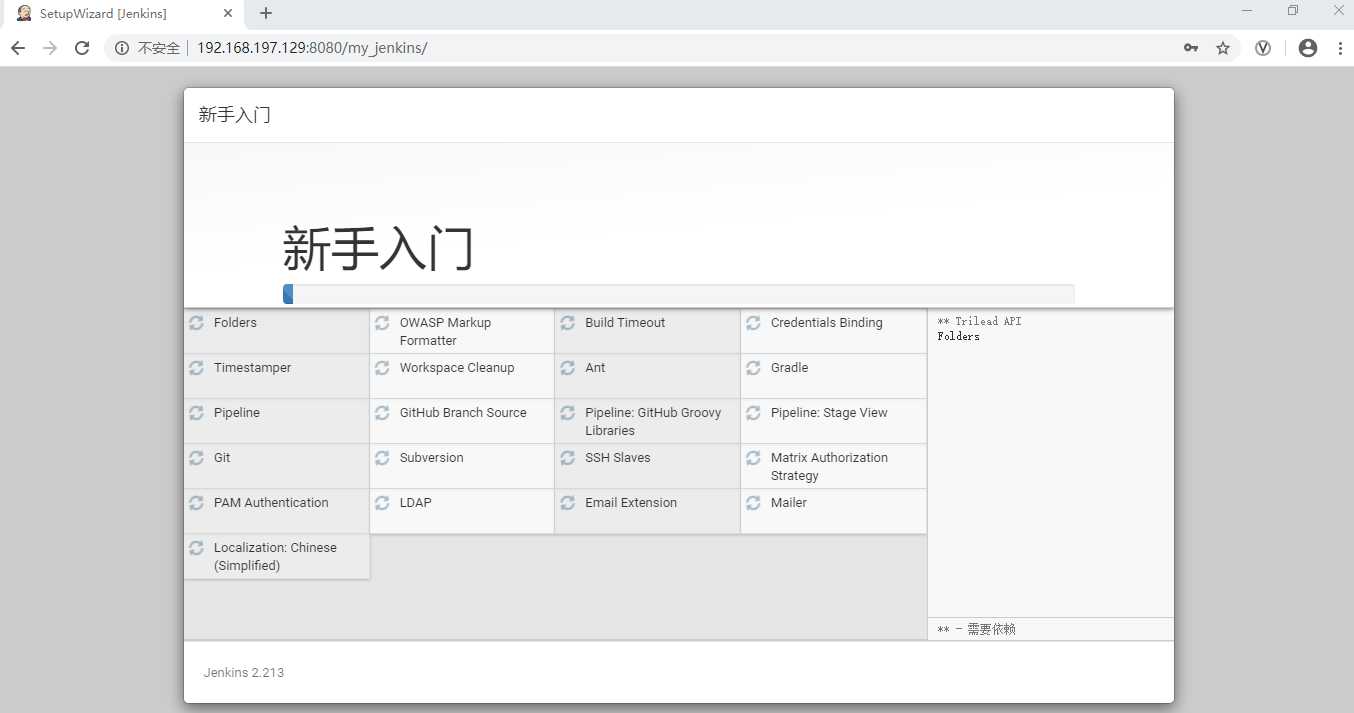Image resolution: width=1354 pixels, height=713 pixels.
Task: Open the Vue devtools extension icon
Action: click(x=1263, y=48)
